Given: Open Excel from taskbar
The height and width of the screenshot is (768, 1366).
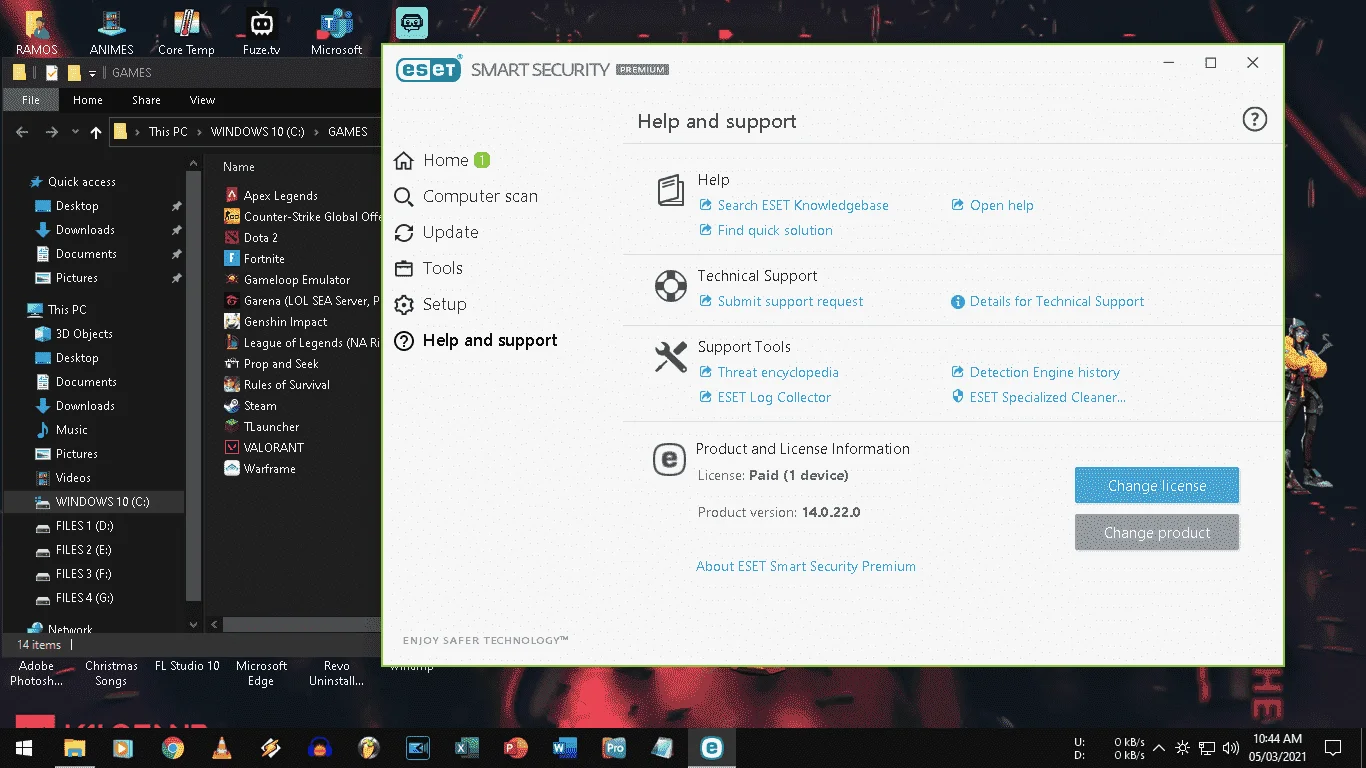Looking at the screenshot, I should pos(466,747).
